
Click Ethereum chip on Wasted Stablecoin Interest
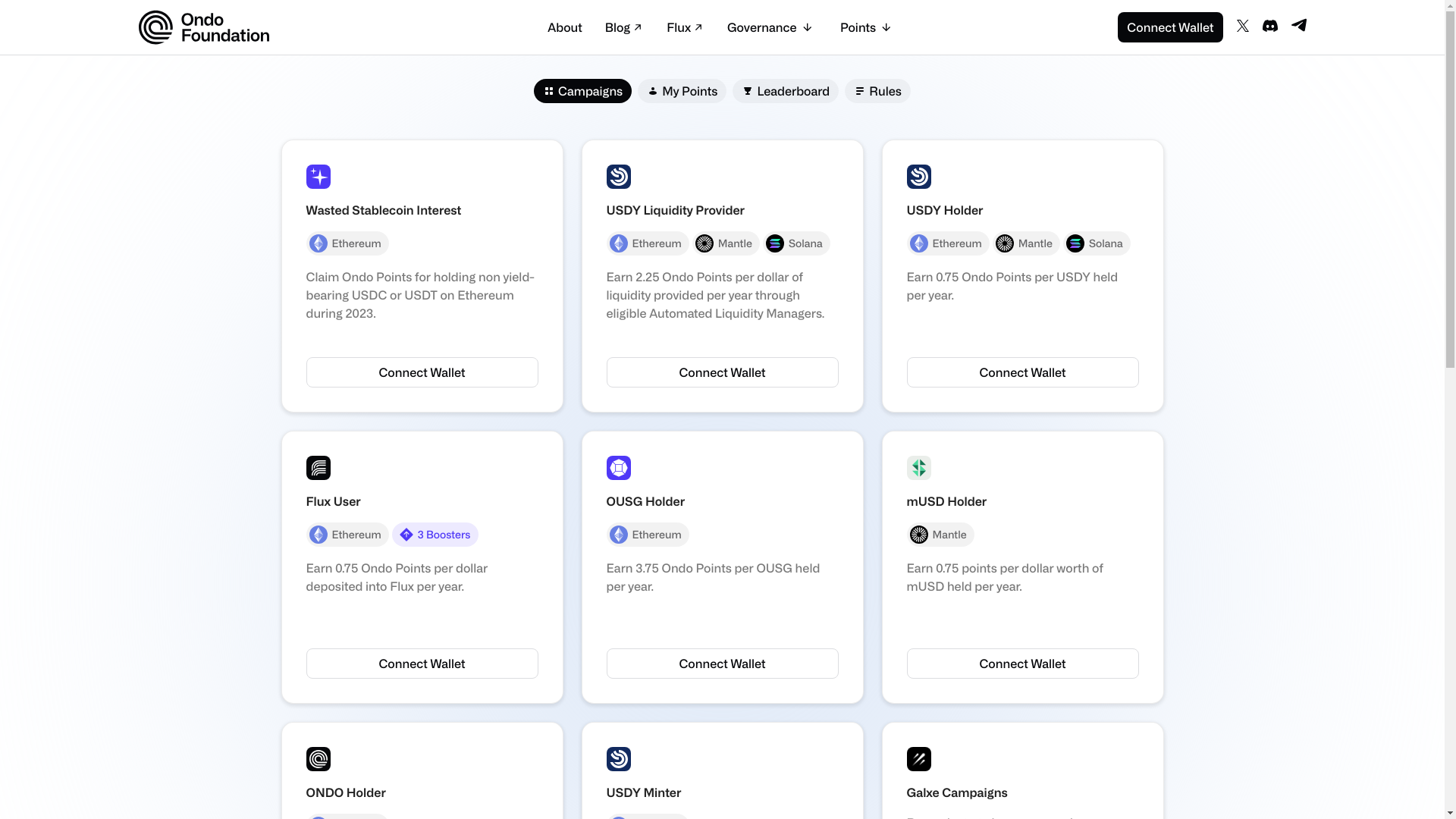(x=347, y=243)
